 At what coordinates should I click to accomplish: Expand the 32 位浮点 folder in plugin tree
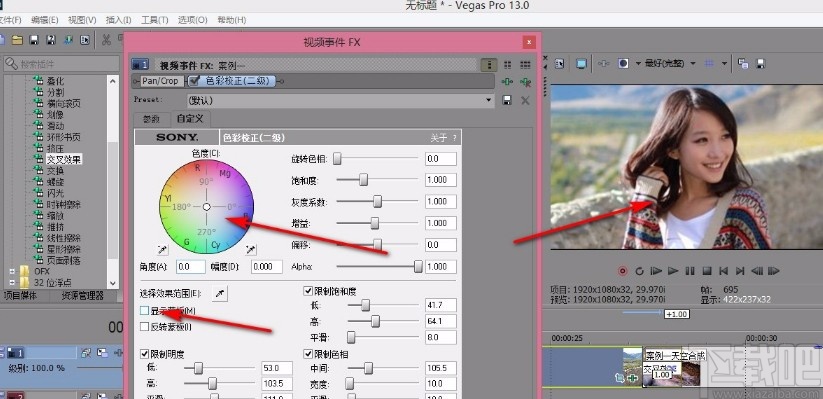pyautogui.click(x=12, y=282)
